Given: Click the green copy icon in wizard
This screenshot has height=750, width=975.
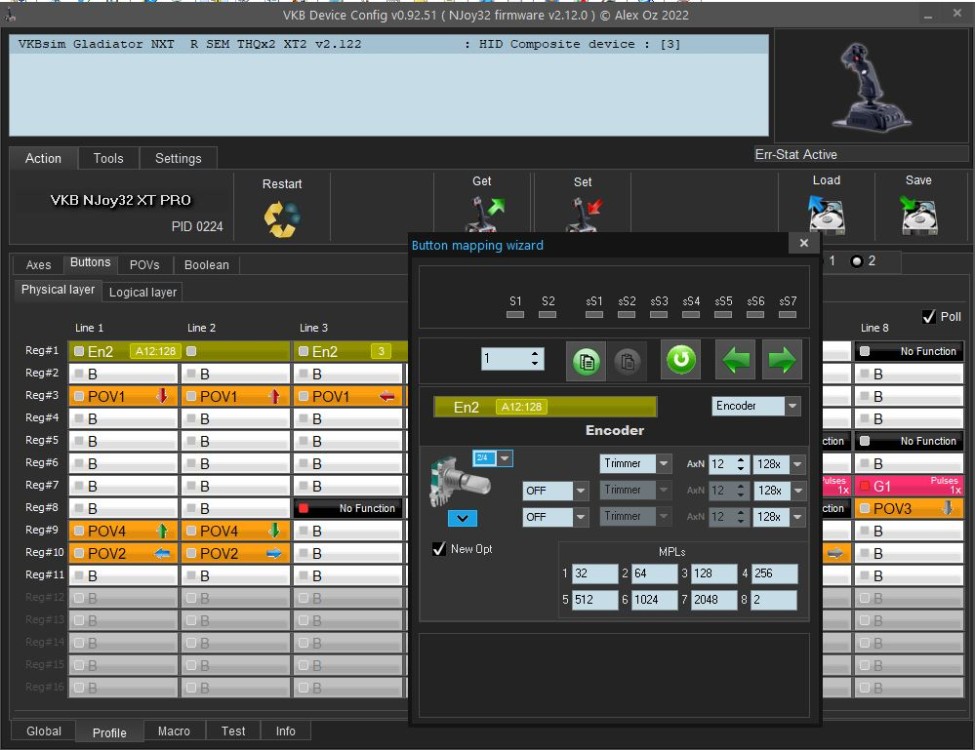Looking at the screenshot, I should 586,360.
